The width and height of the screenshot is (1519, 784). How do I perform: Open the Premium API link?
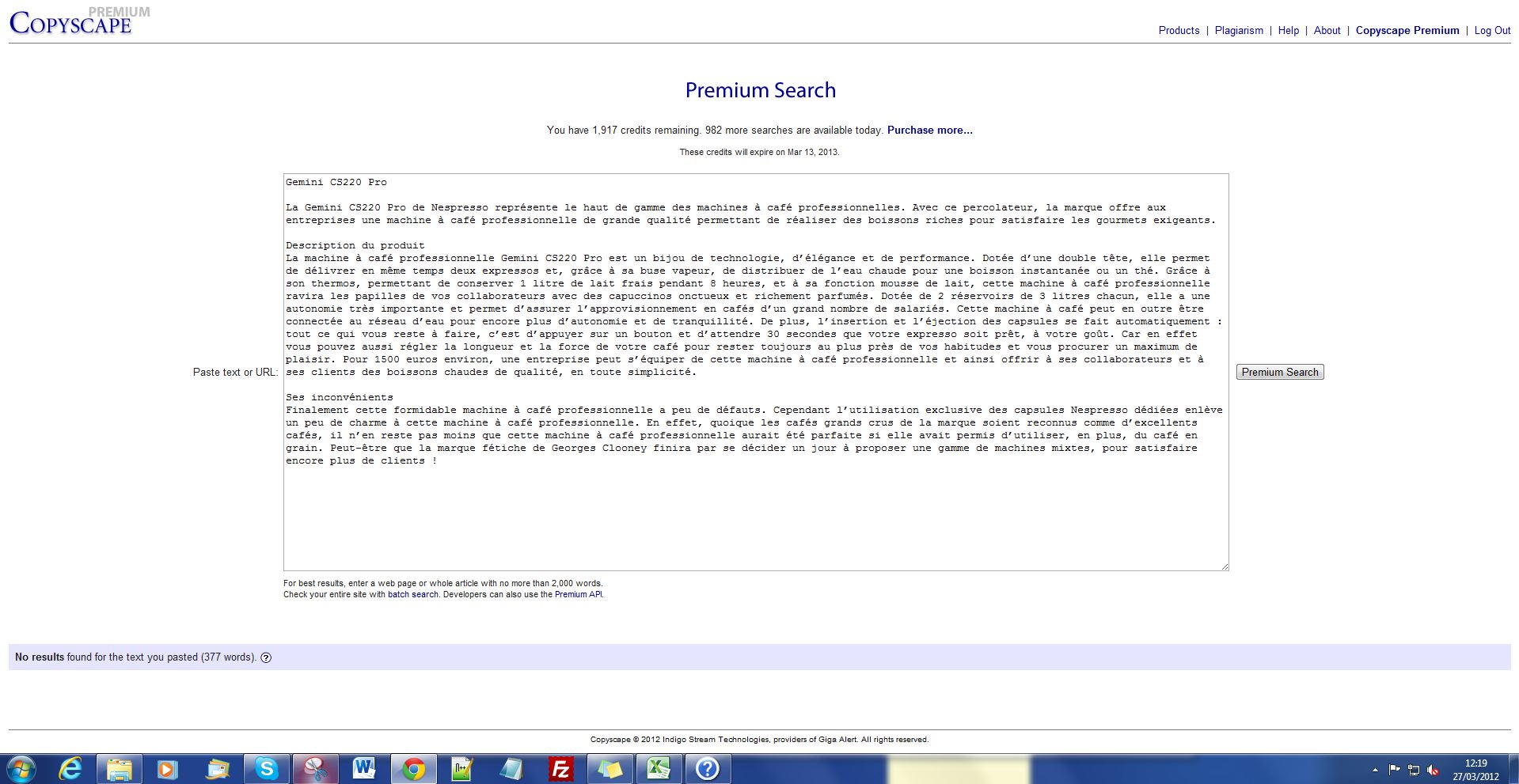point(578,594)
